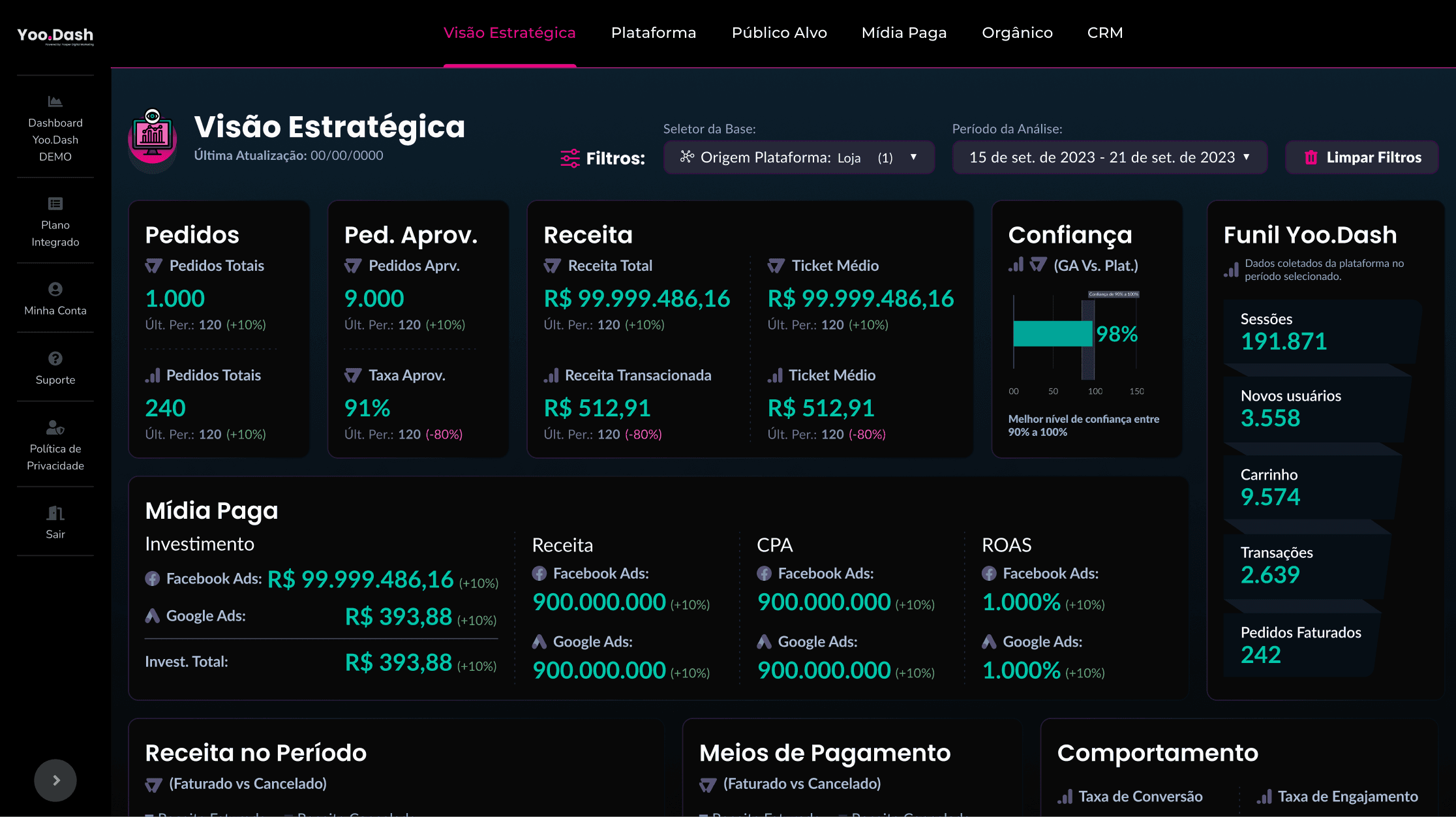This screenshot has width=1456, height=817.
Task: Open the Período da Análise date dropdown
Action: point(1110,157)
